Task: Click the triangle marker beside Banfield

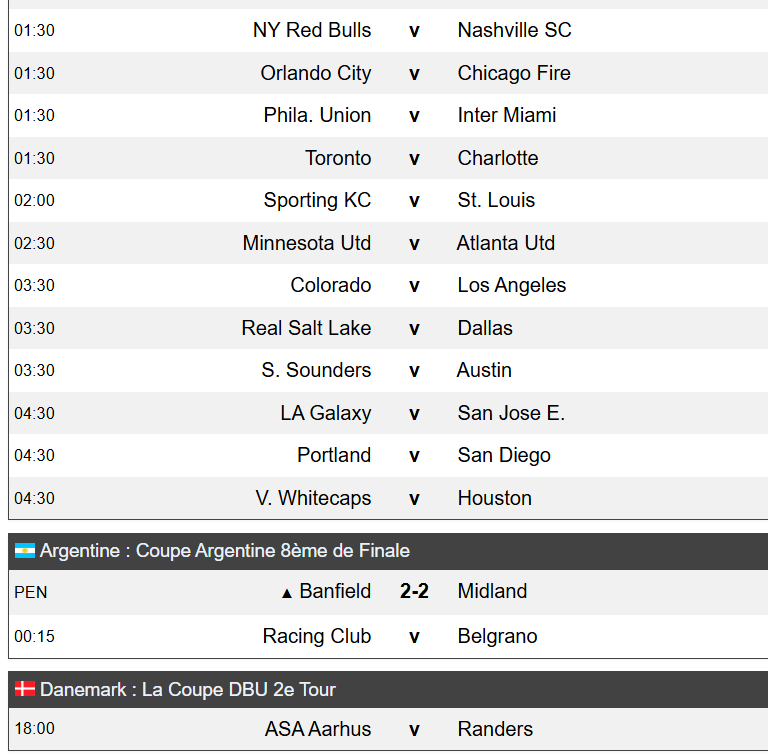Action: (287, 593)
